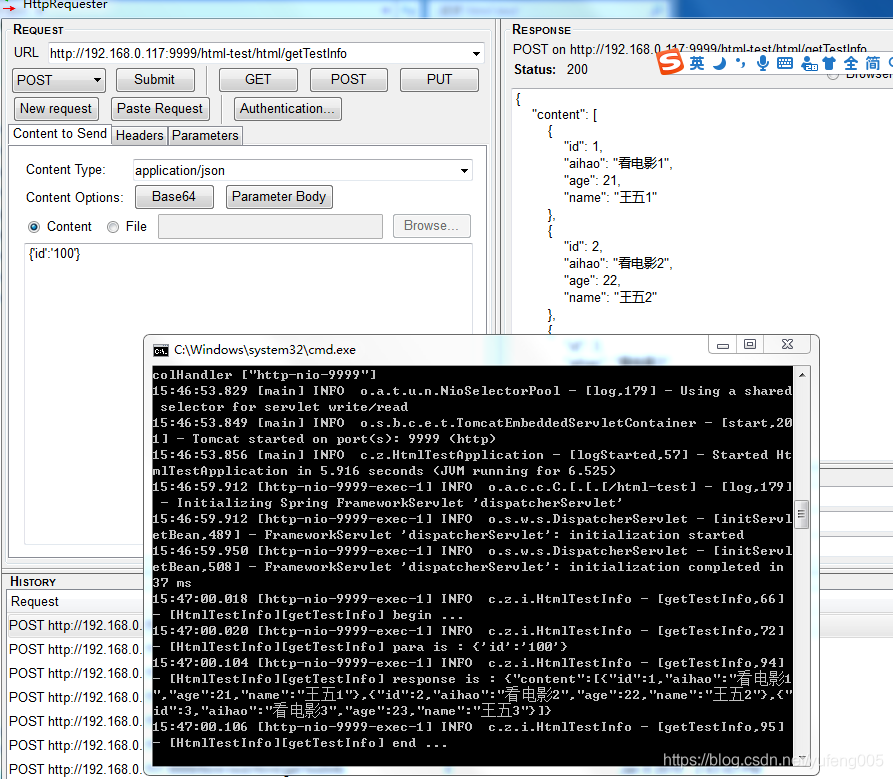This screenshot has height=779, width=893.
Task: Select the File radio button
Action: [x=111, y=226]
